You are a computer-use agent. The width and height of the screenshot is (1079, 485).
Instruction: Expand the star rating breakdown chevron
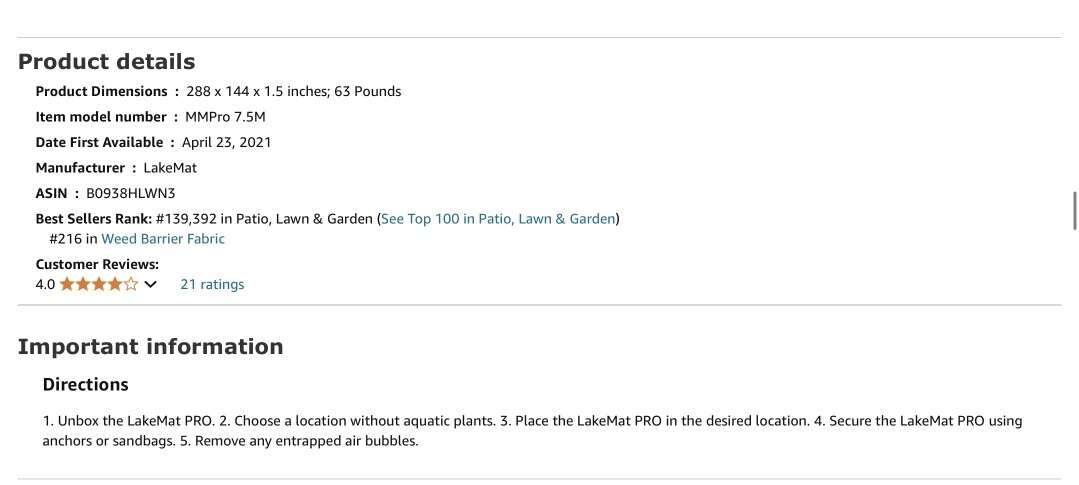click(x=151, y=284)
